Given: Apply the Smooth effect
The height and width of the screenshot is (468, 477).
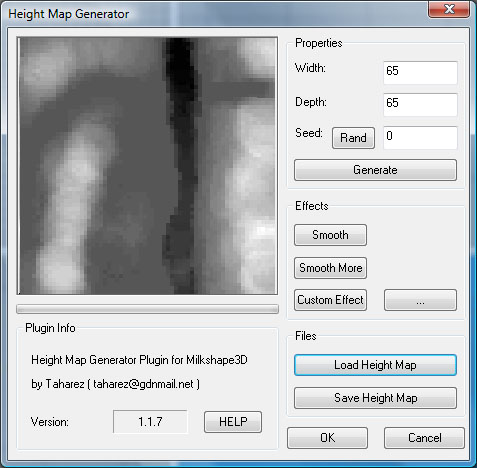Looking at the screenshot, I should [330, 235].
